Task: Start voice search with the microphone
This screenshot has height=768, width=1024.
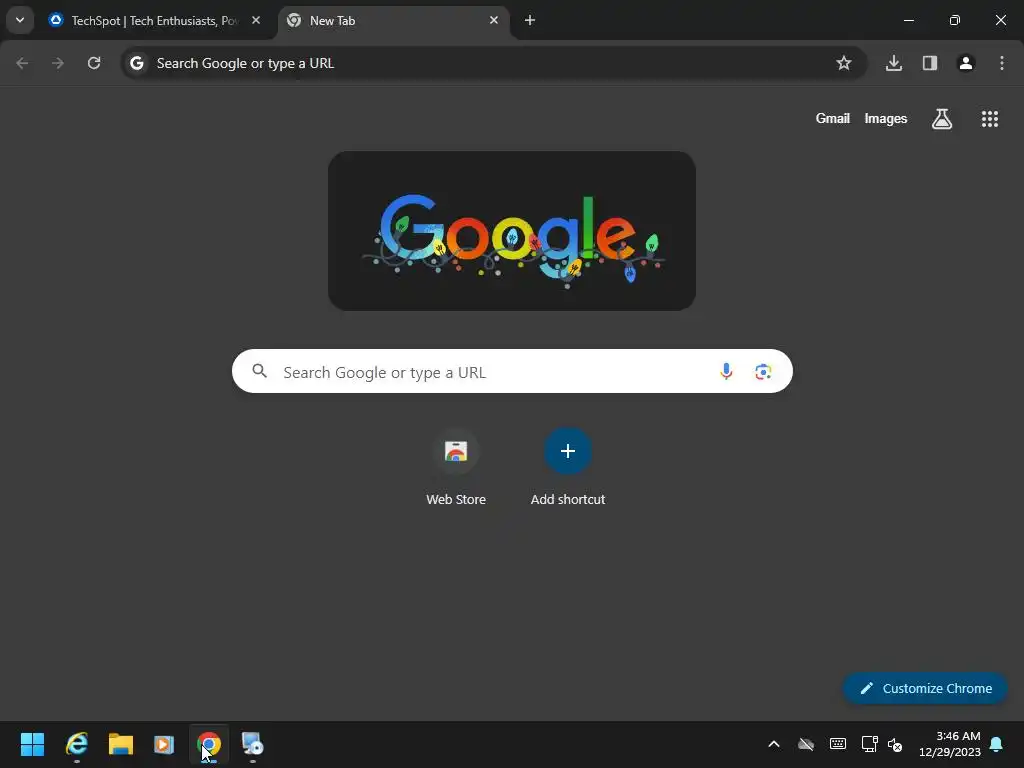Action: (726, 372)
